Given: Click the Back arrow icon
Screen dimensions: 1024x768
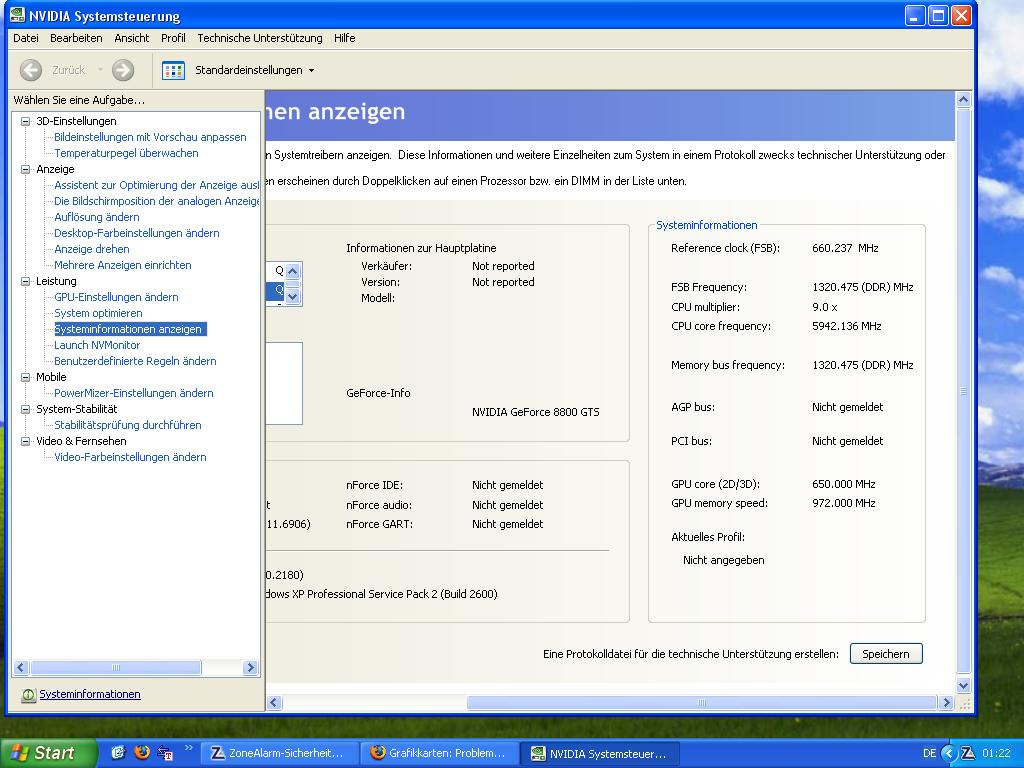Looking at the screenshot, I should [x=31, y=70].
